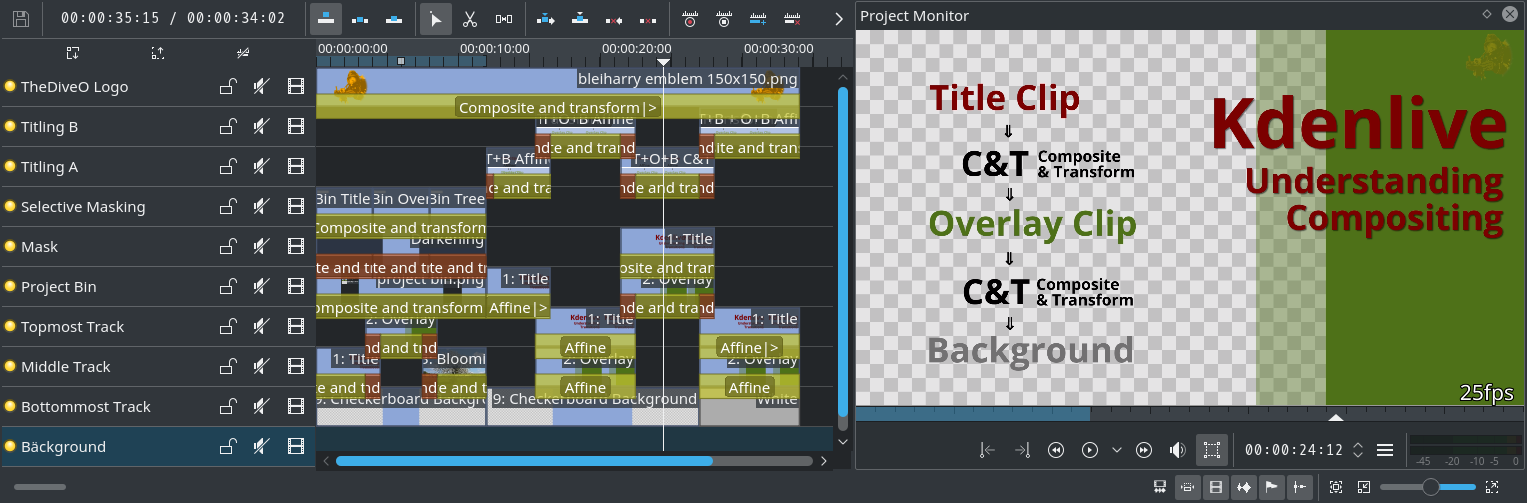
Task: Toggle split audio tracks status-bar icon
Action: coord(1160,487)
